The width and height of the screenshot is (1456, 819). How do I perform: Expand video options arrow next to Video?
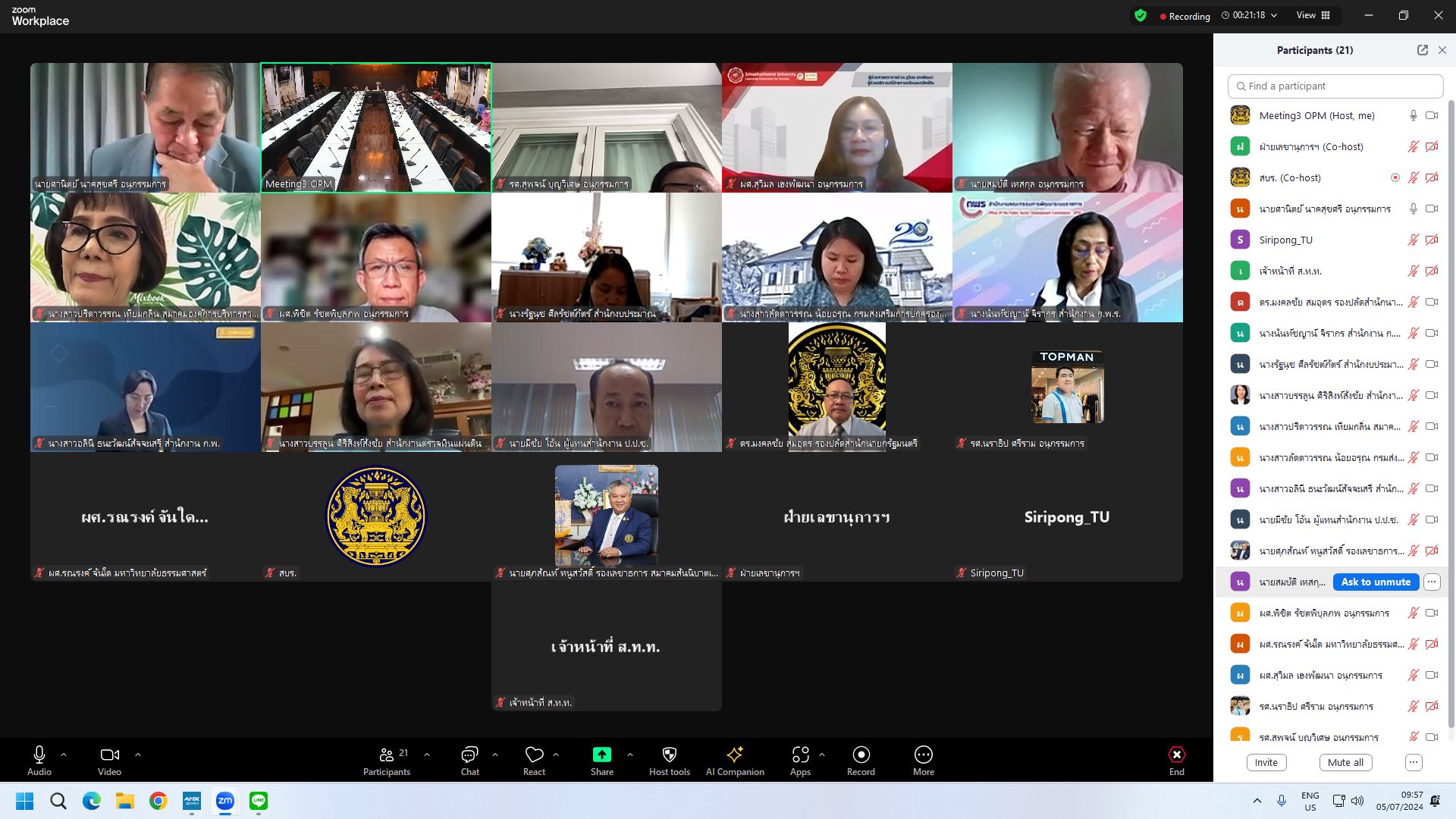pos(138,755)
